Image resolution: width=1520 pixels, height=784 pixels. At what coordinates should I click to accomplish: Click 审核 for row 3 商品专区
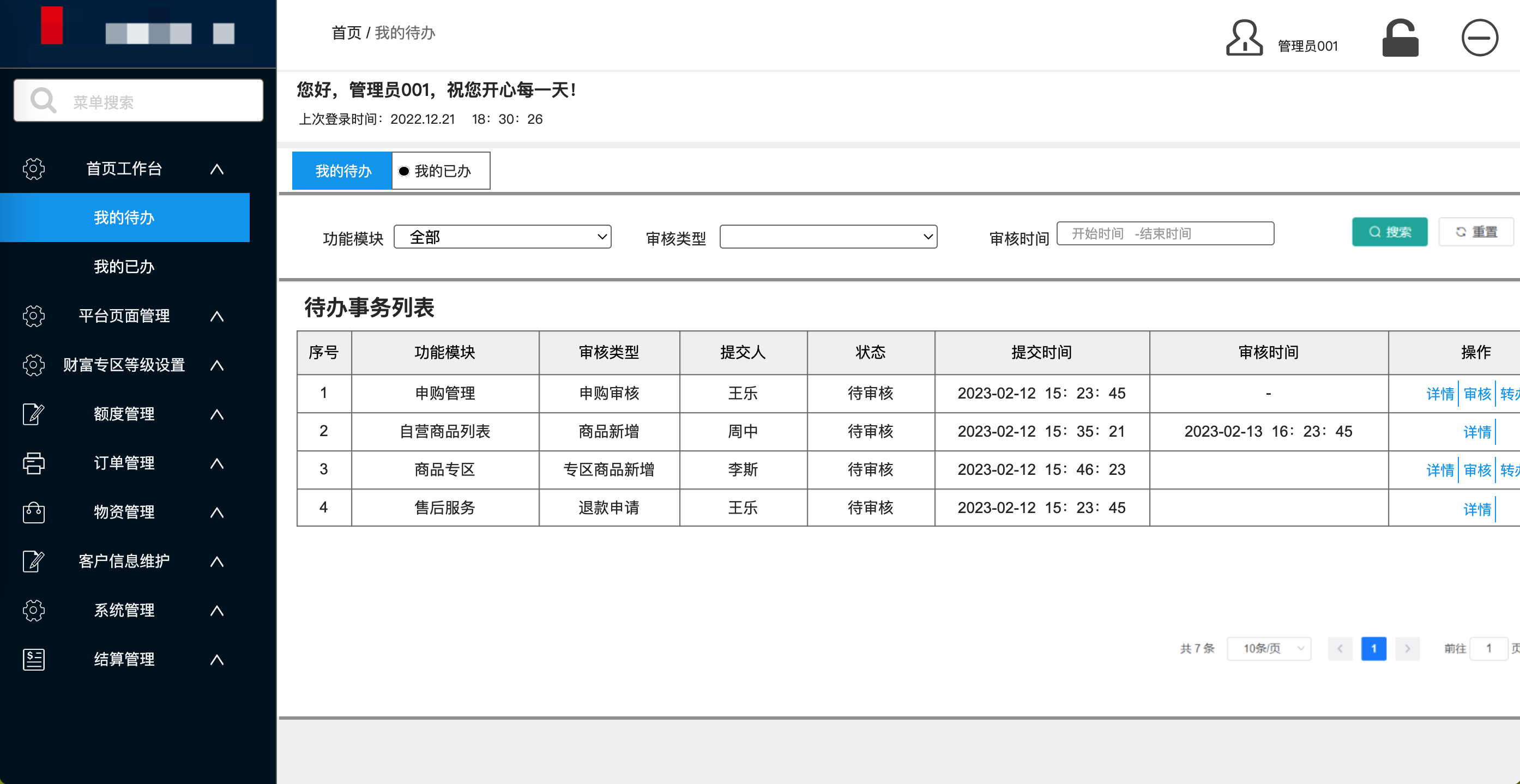(x=1477, y=470)
